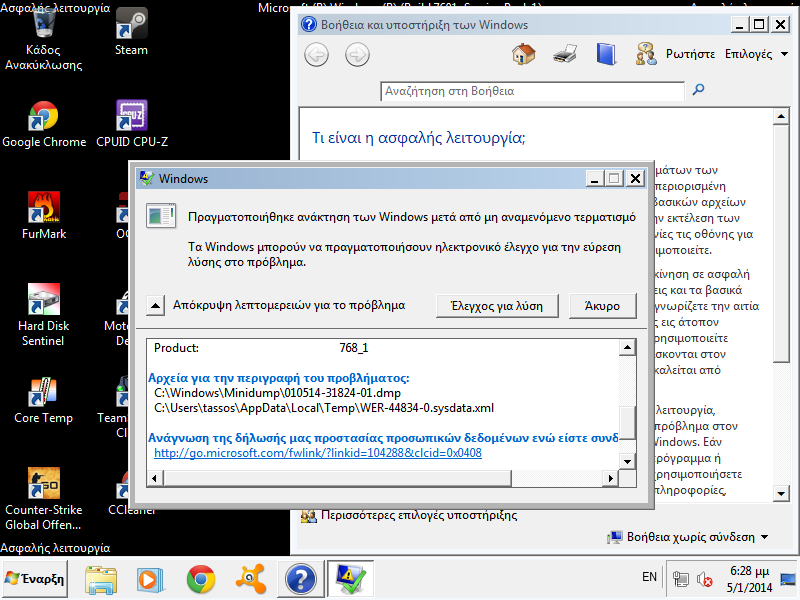Go to Help and Support home page
800x600 pixels.
[x=524, y=54]
